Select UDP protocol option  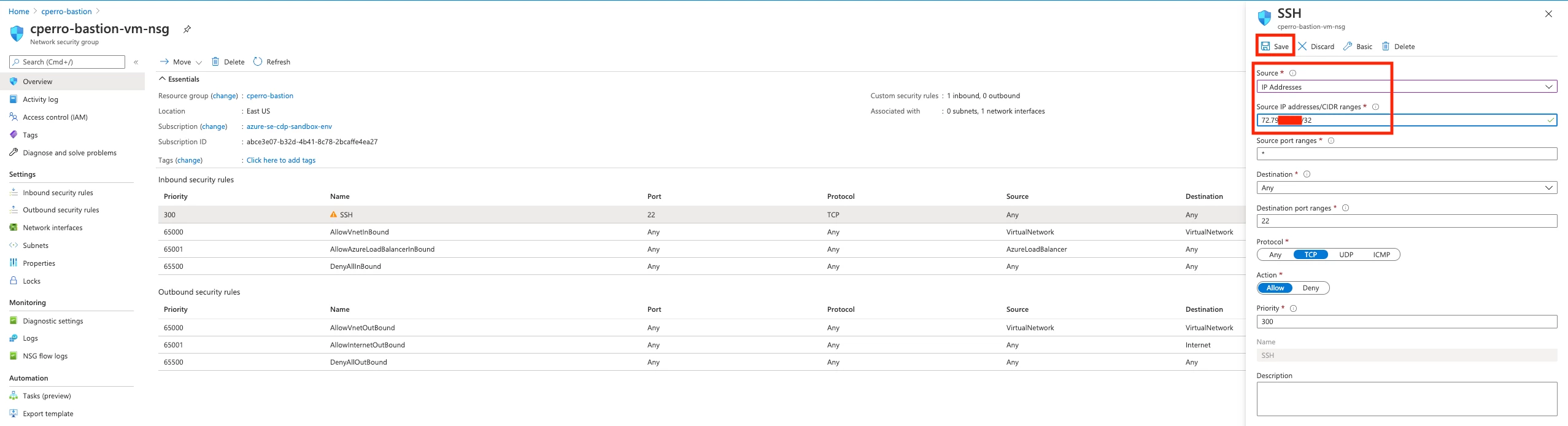pyautogui.click(x=1346, y=255)
